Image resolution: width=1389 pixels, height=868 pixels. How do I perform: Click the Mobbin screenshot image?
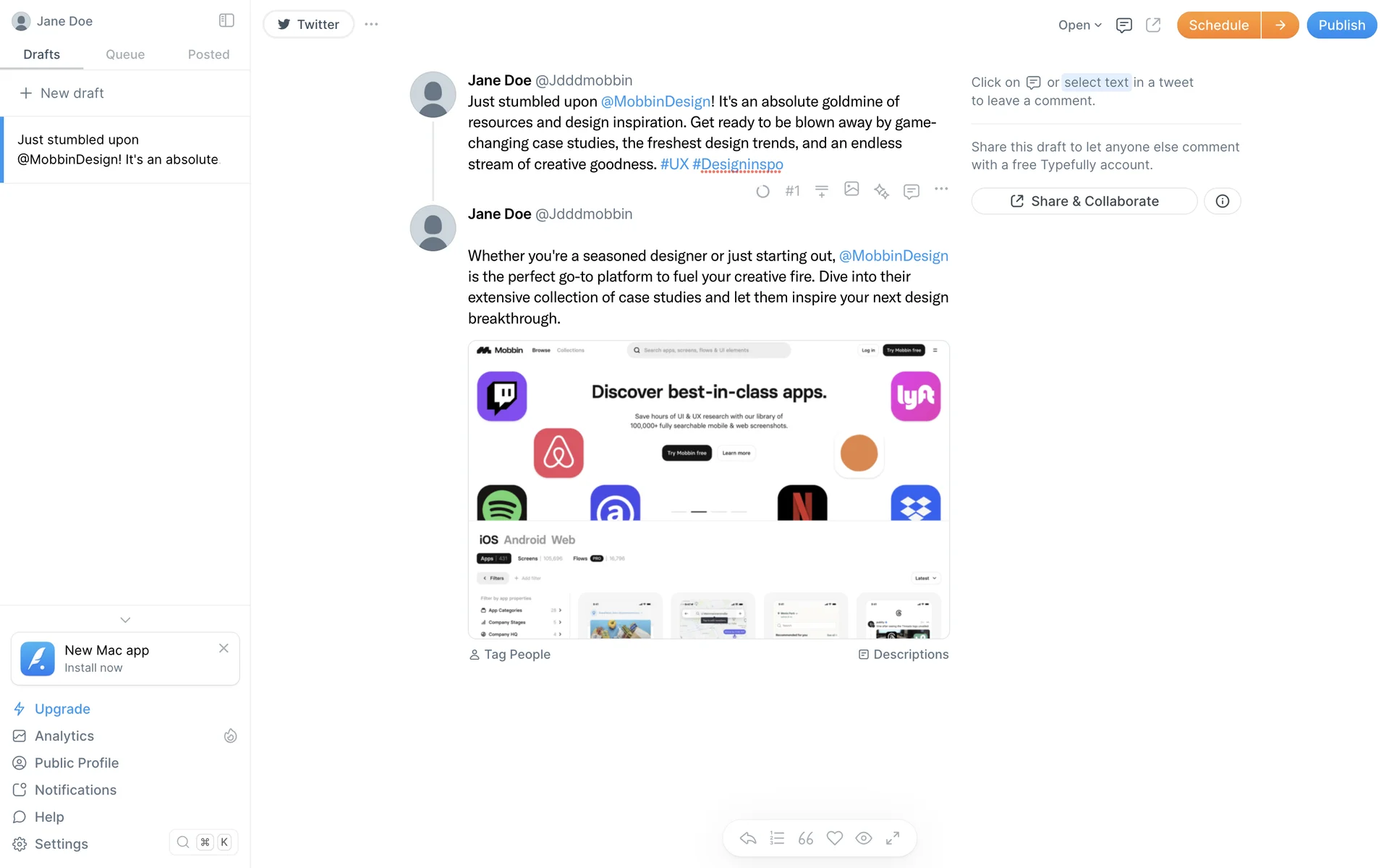pyautogui.click(x=708, y=490)
